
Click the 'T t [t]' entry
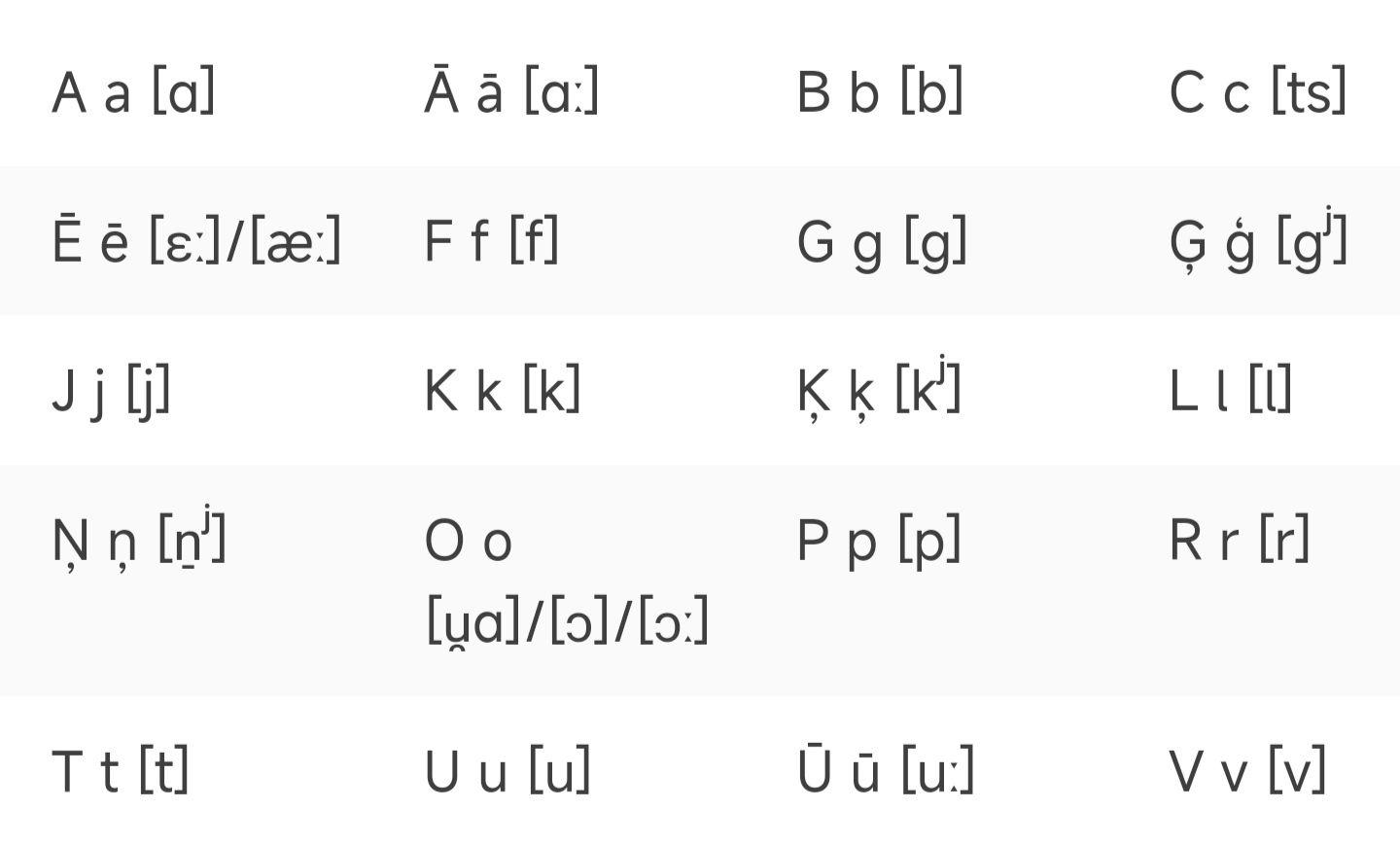click(x=120, y=771)
